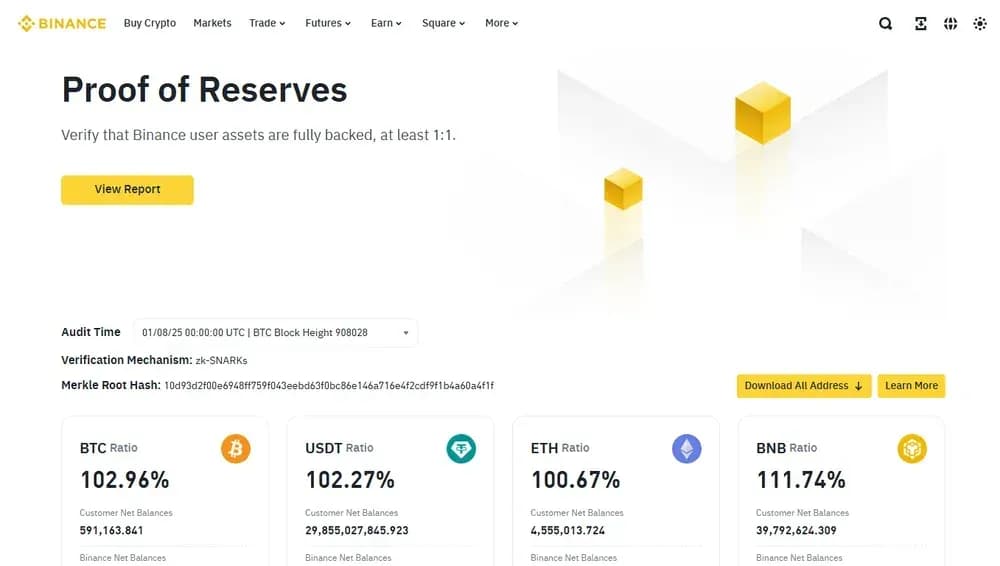Expand the More dropdown menu
This screenshot has width=1000, height=566.
click(x=501, y=23)
